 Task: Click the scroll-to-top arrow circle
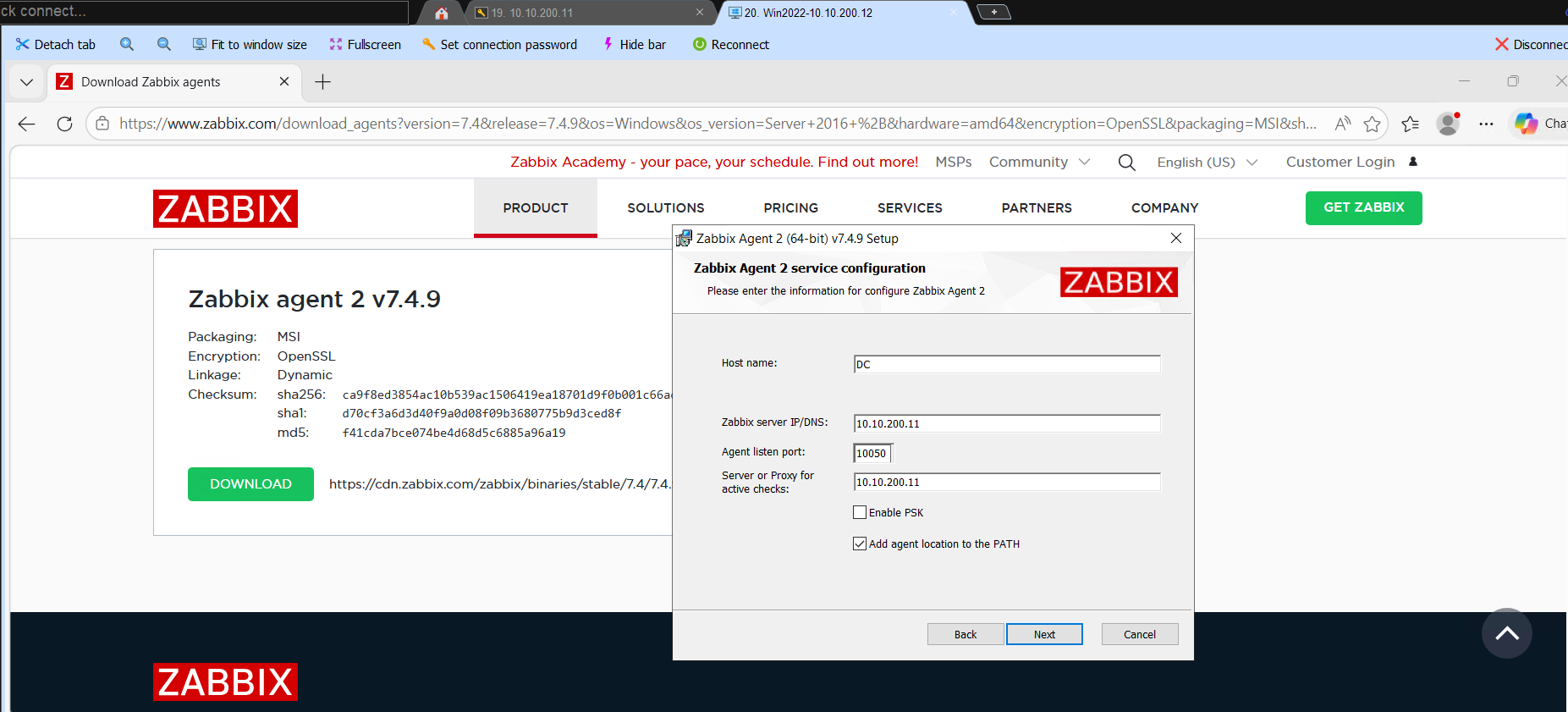click(x=1506, y=633)
